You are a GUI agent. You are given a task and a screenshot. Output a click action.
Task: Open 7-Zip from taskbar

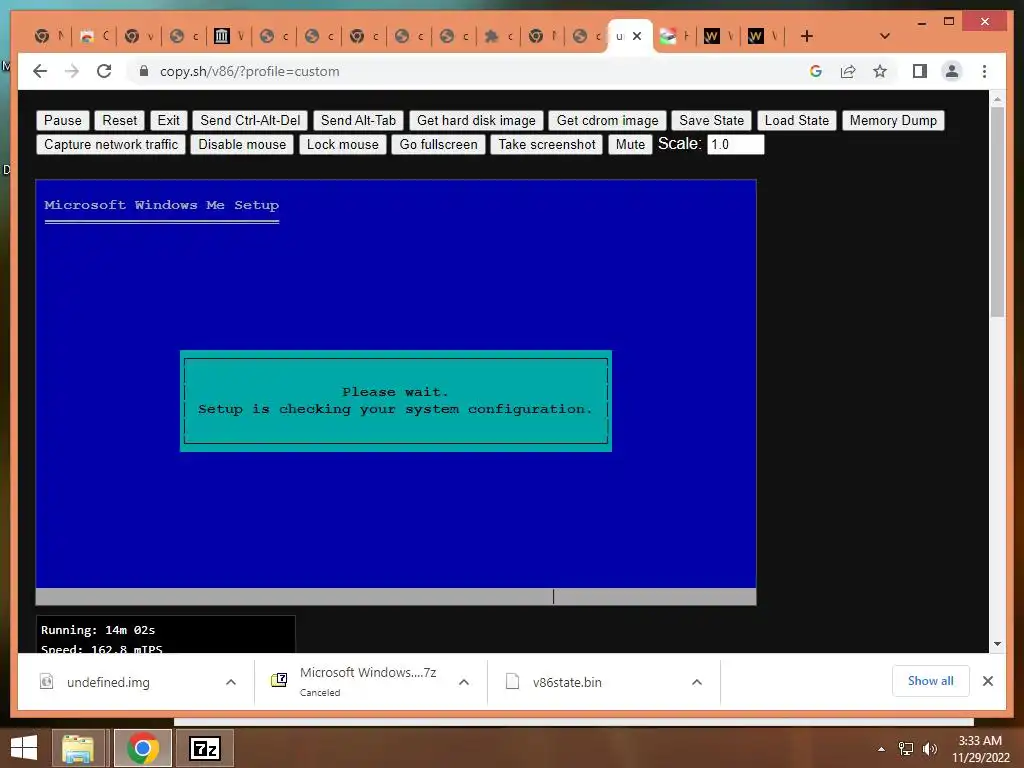pos(204,748)
